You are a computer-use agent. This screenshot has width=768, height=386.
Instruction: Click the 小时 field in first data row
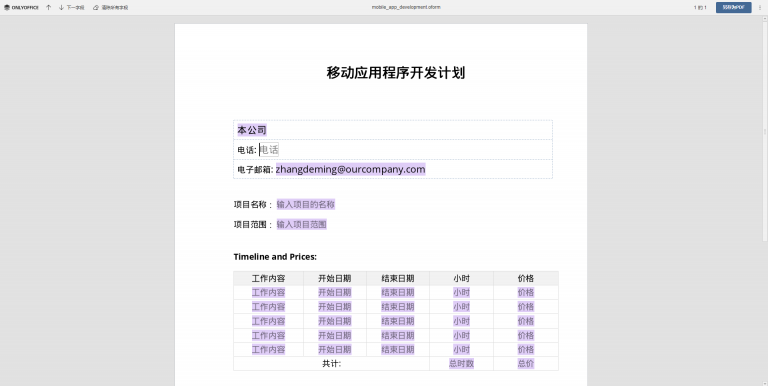461,292
